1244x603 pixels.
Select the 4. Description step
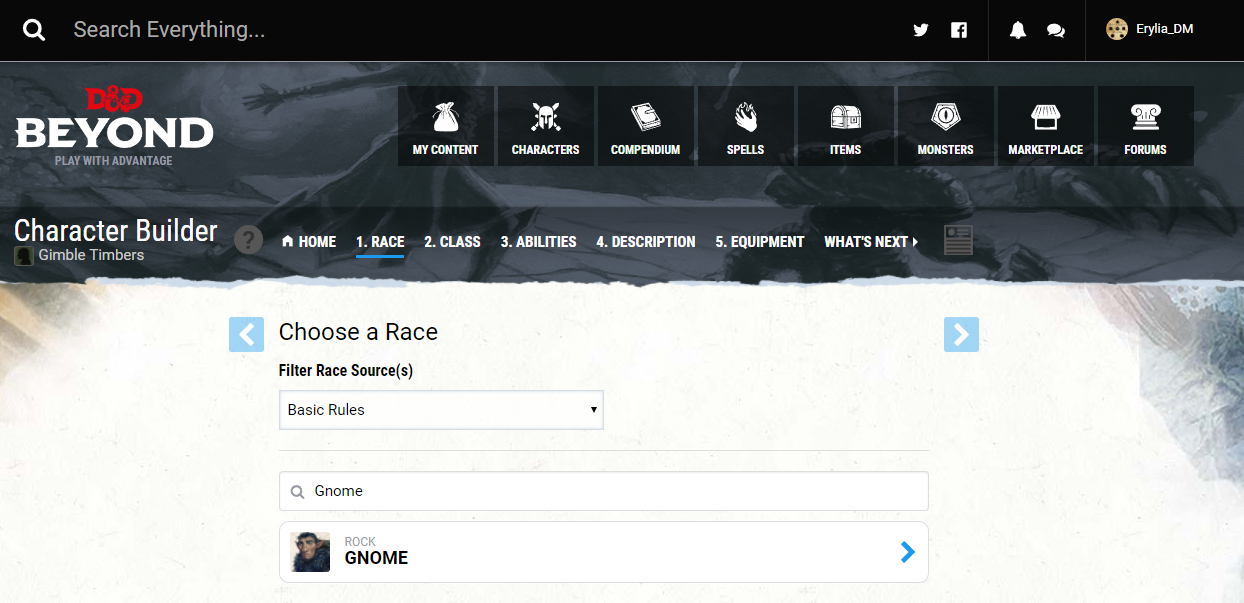(x=646, y=242)
